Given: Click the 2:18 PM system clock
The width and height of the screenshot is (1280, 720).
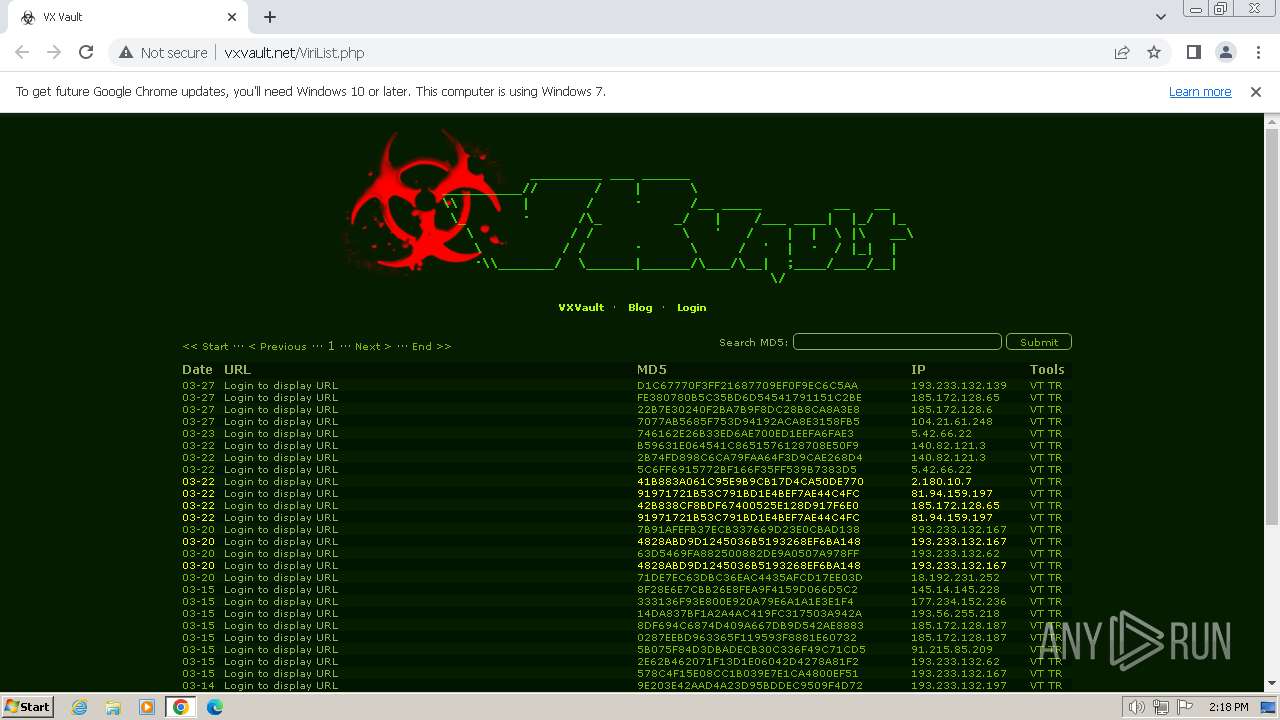Looking at the screenshot, I should (x=1229, y=707).
